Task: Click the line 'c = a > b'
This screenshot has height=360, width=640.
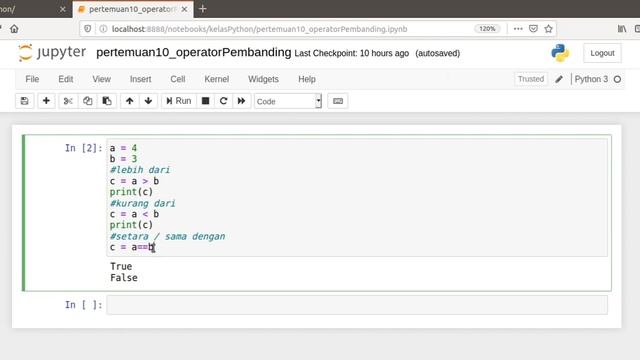Action: 134,181
